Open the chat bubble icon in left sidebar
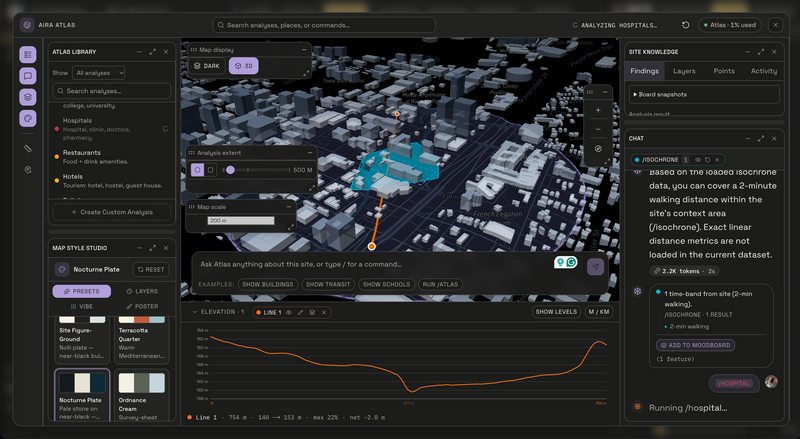800x439 pixels. click(28, 76)
